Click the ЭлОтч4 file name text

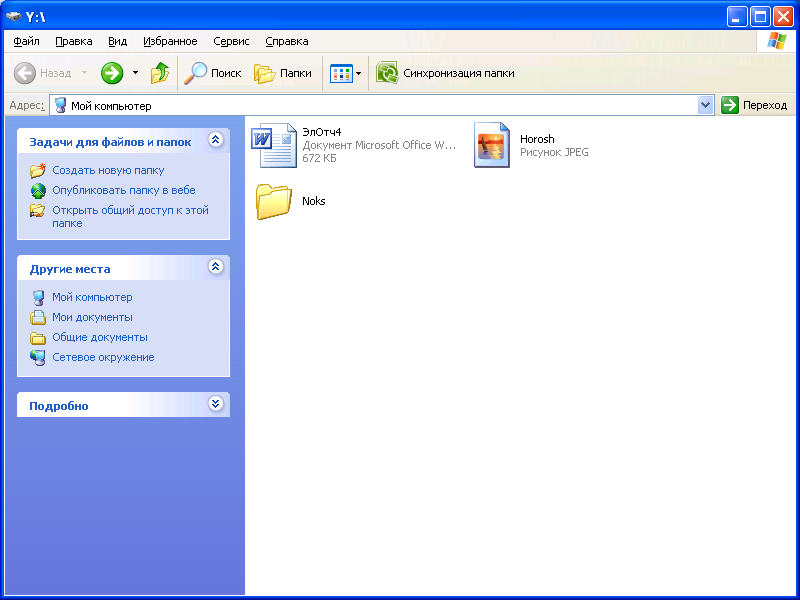click(x=321, y=132)
